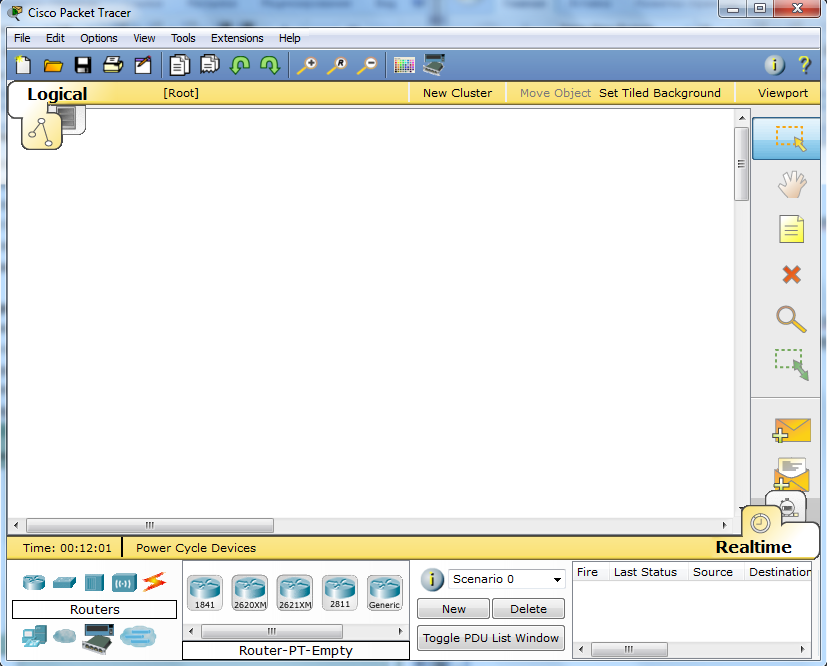Add a complex PDU envelope

[x=792, y=475]
